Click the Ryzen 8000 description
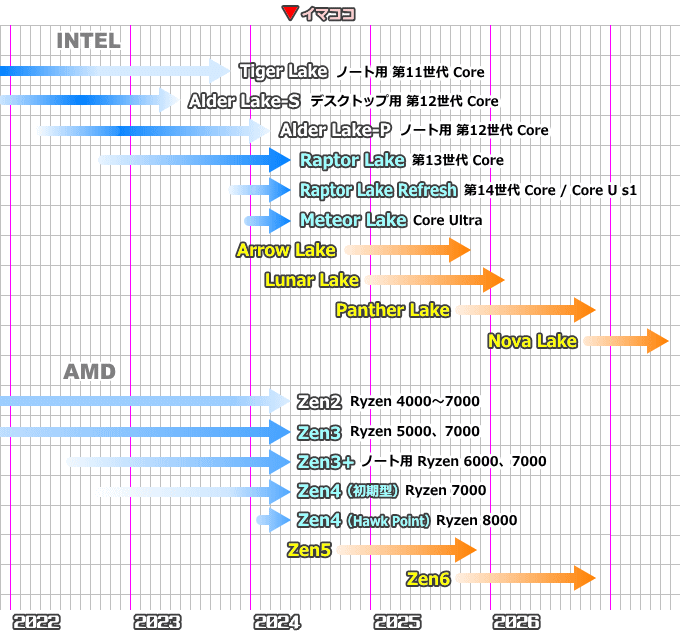The image size is (680, 631). (477, 520)
